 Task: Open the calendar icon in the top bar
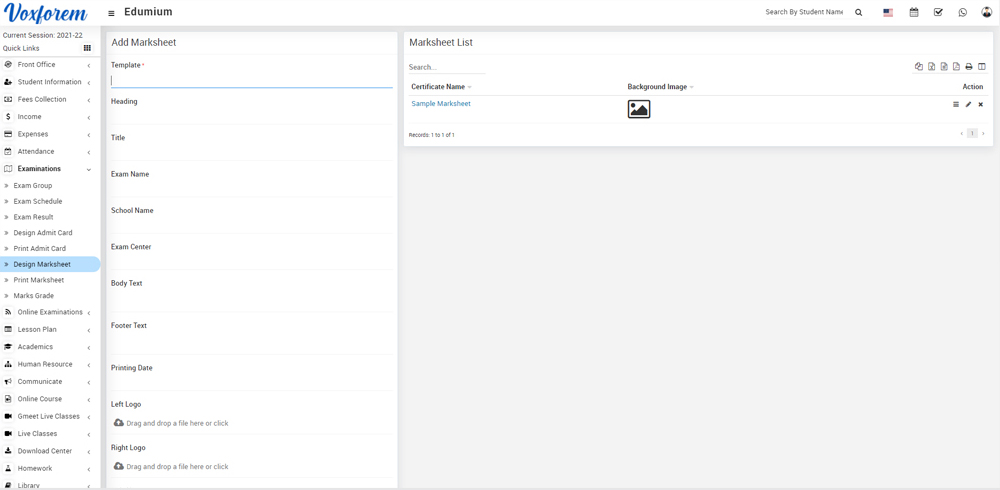pyautogui.click(x=913, y=13)
